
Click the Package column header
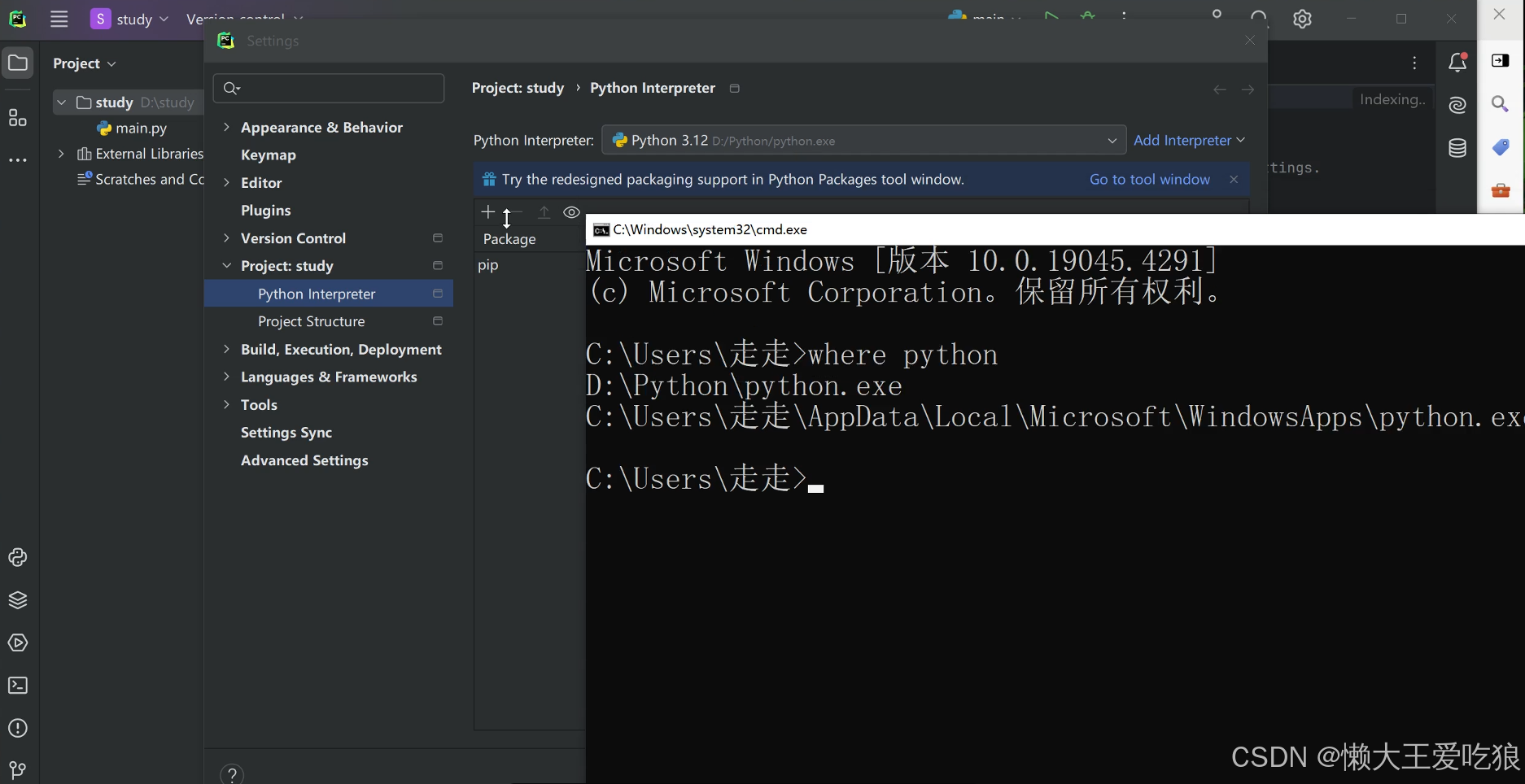coord(509,239)
